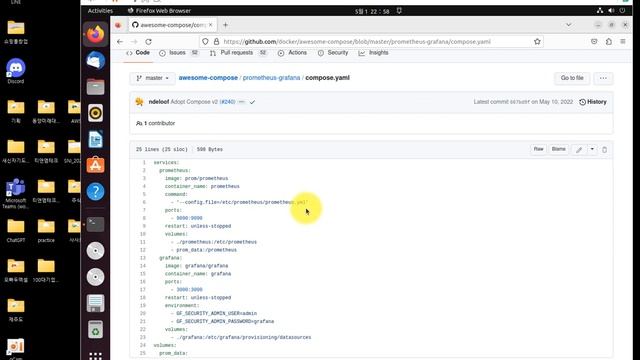Screen dimensions: 640x360
Task: Reload the GitHub page
Action: pyautogui.click(x=149, y=42)
